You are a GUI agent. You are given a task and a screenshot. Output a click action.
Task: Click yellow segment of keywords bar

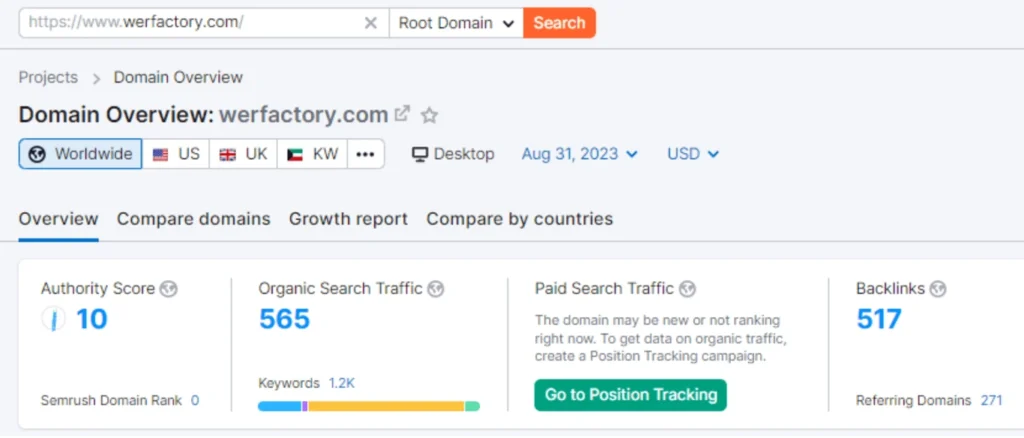386,406
